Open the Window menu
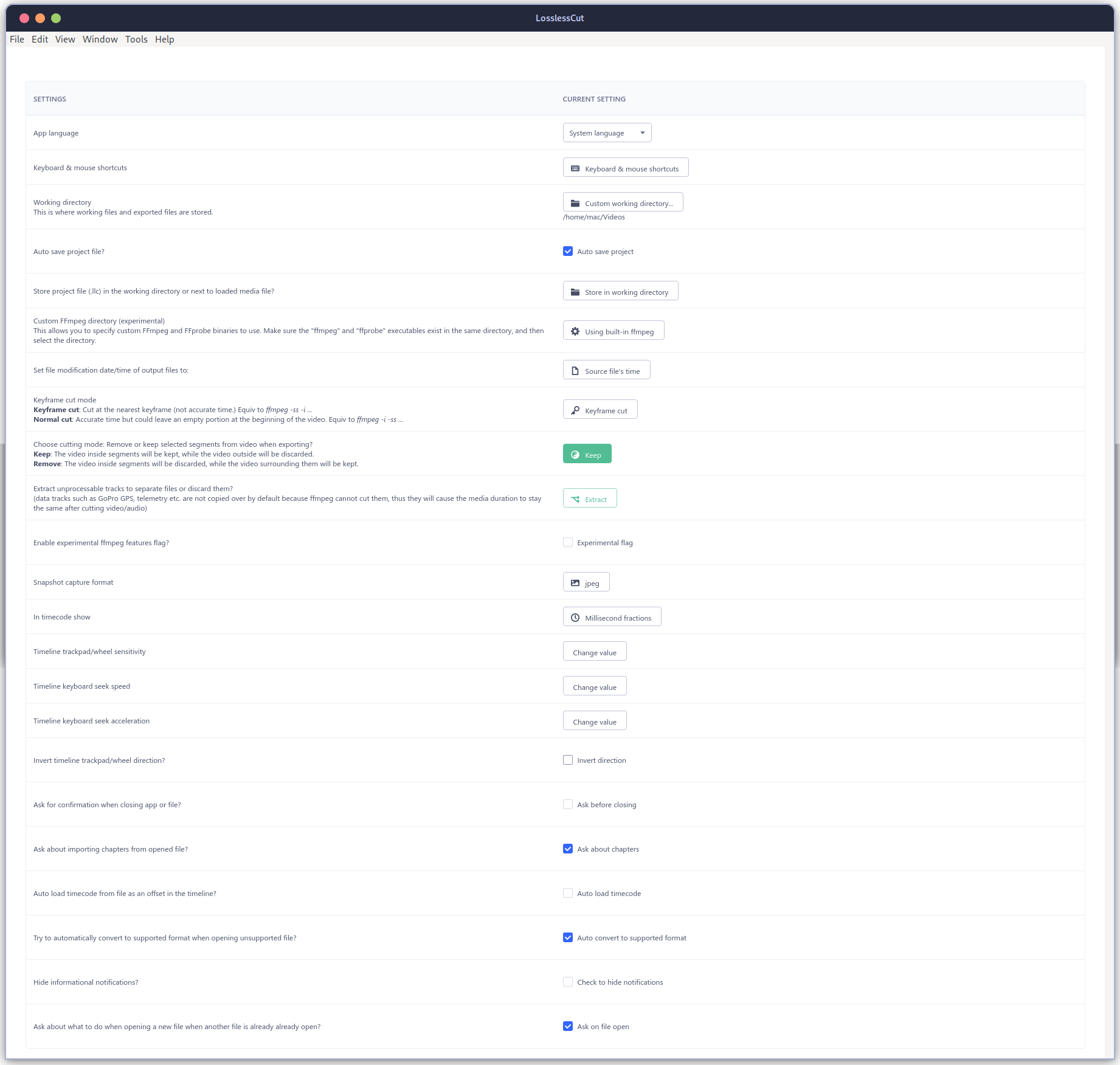Image resolution: width=1120 pixels, height=1065 pixels. pyautogui.click(x=100, y=39)
